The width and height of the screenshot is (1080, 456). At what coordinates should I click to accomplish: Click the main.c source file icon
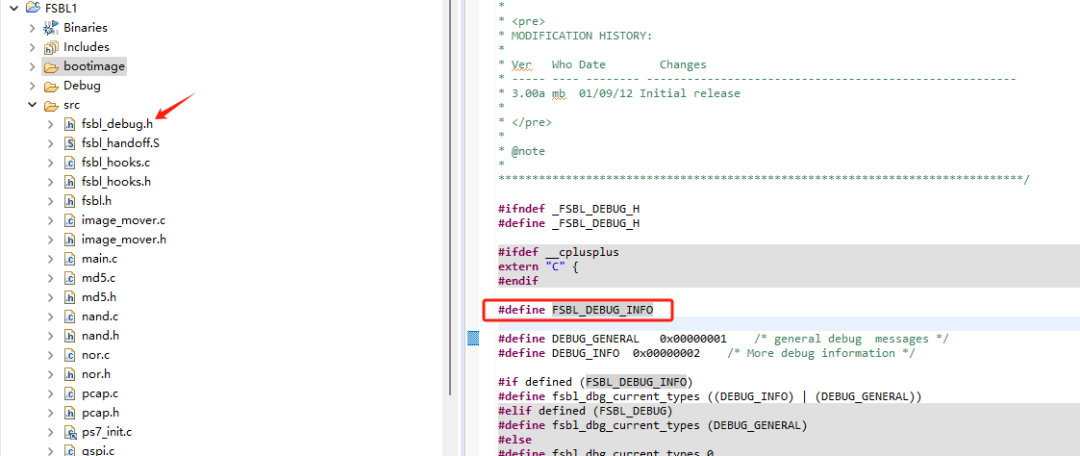click(x=70, y=259)
